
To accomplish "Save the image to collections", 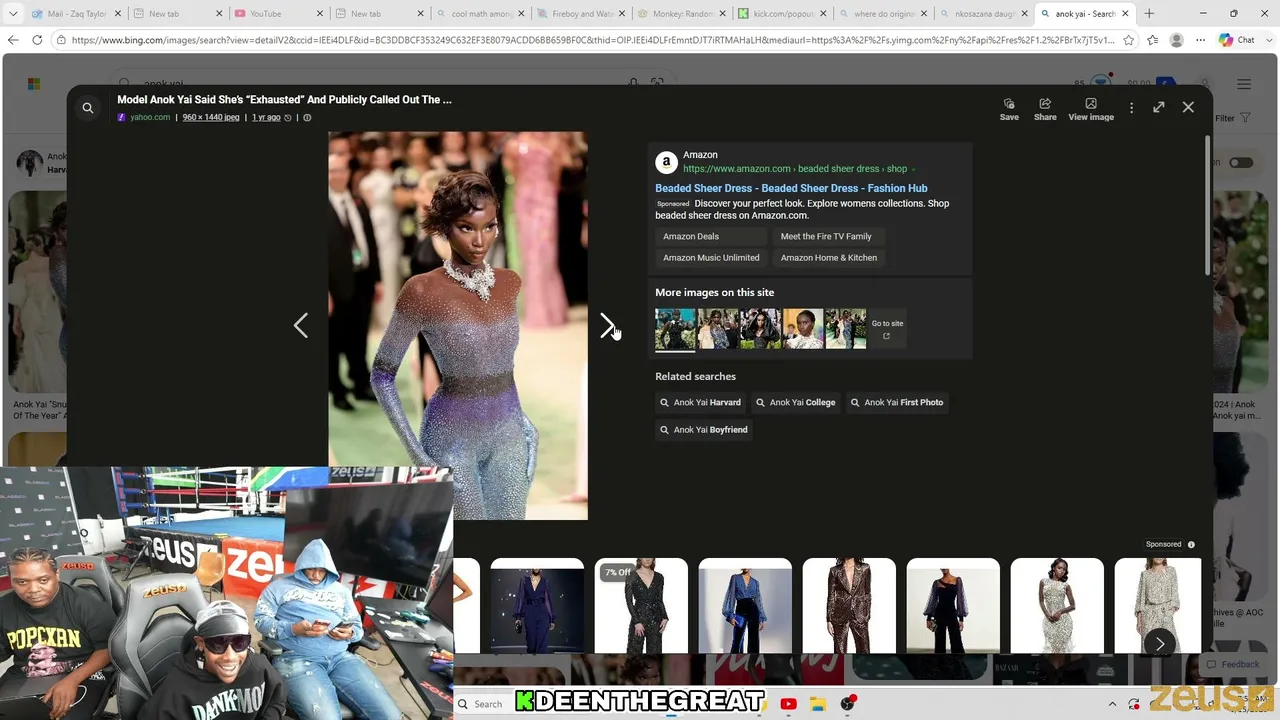I will [x=1009, y=109].
